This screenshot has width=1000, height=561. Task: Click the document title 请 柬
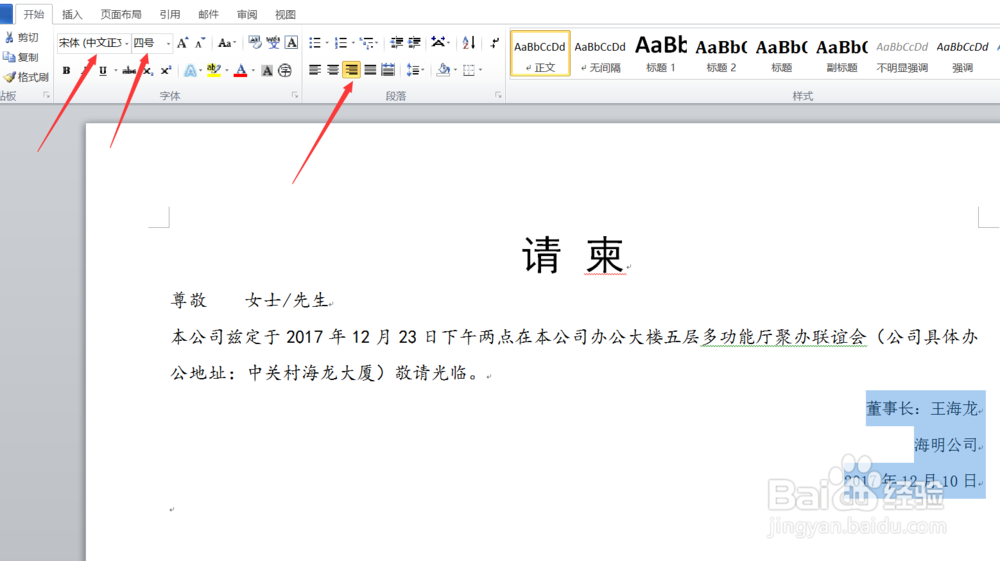pyautogui.click(x=574, y=256)
